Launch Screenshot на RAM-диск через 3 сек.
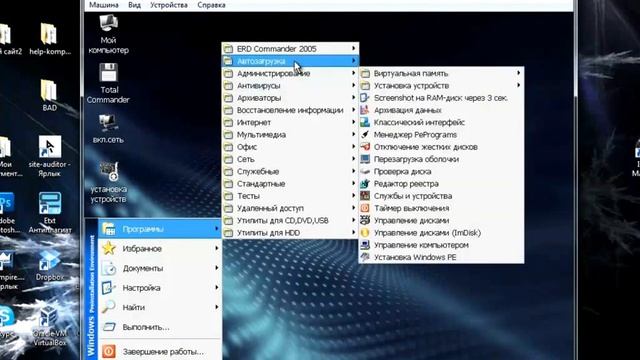Viewport: 640px width, 360px height. click(441, 98)
